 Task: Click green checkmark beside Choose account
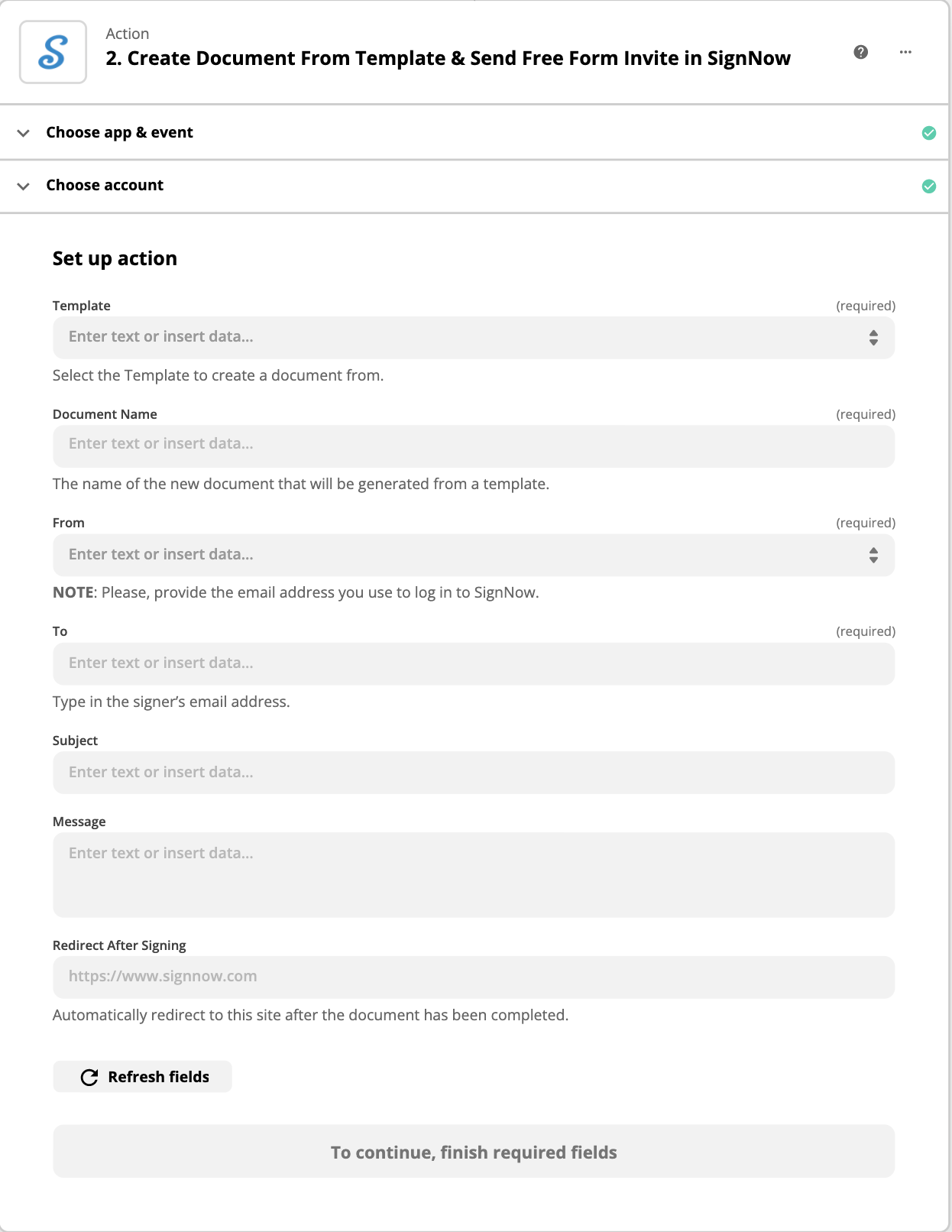coord(928,186)
